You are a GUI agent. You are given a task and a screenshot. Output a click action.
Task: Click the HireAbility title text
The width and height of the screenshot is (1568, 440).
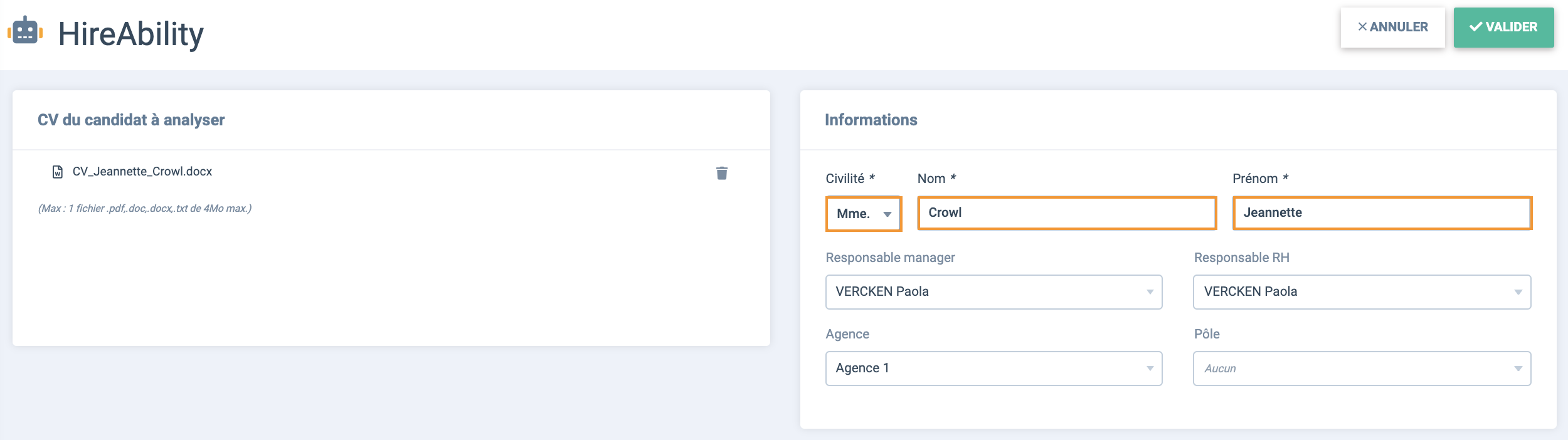[x=131, y=34]
